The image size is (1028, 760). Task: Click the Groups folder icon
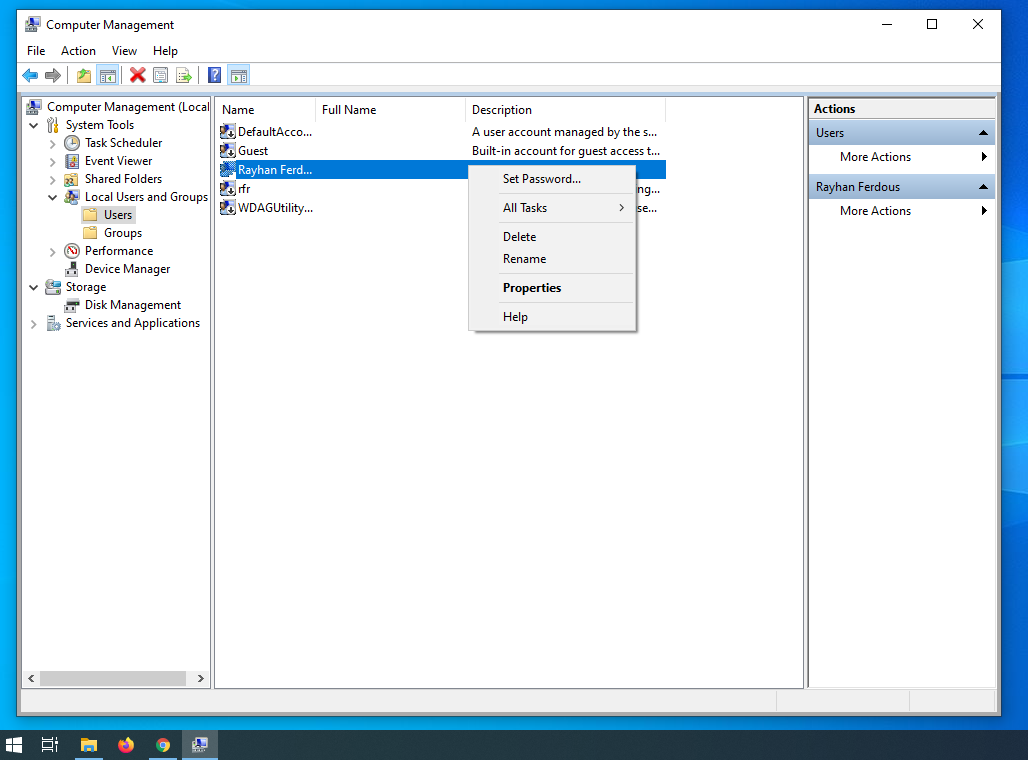point(90,233)
